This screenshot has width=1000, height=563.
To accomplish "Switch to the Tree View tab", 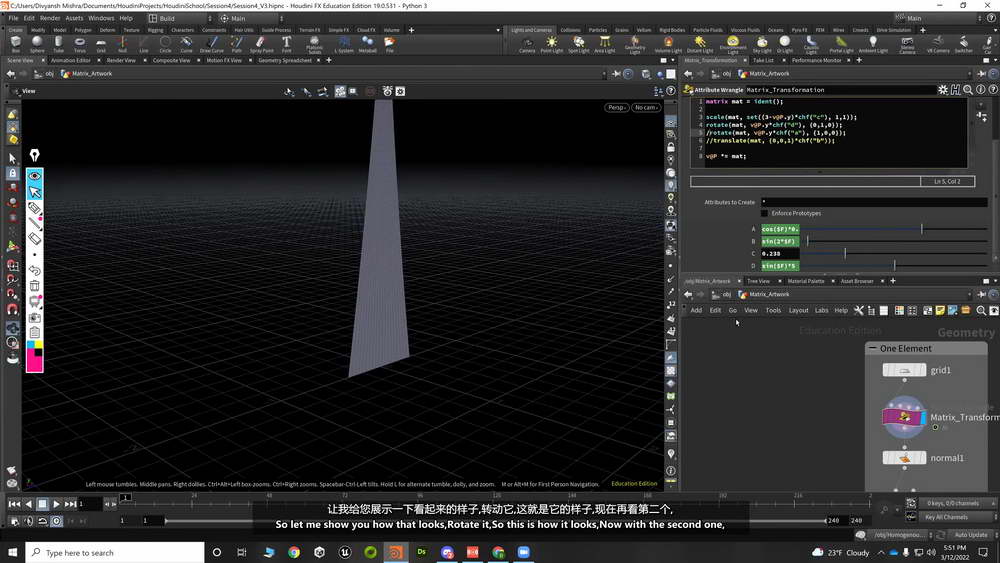I will pos(758,281).
